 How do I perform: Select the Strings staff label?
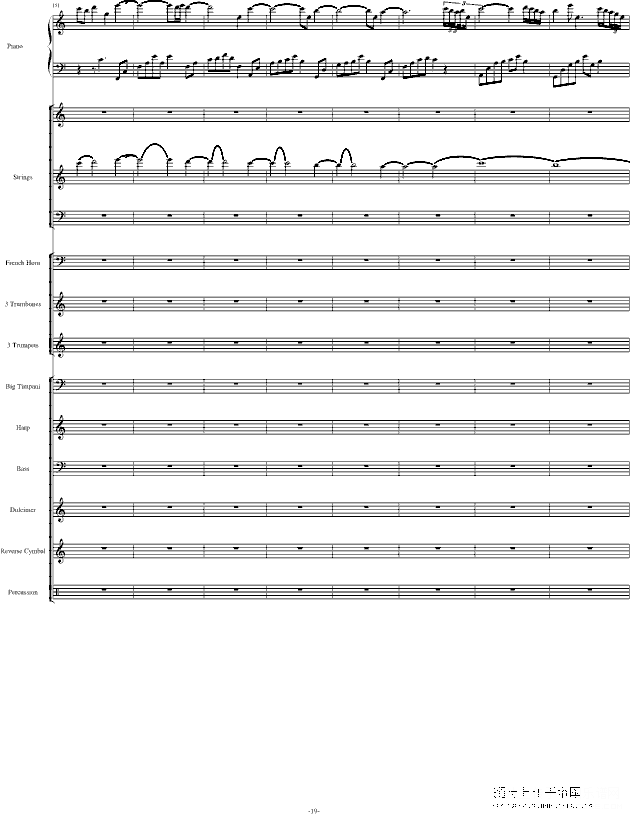[x=22, y=177]
